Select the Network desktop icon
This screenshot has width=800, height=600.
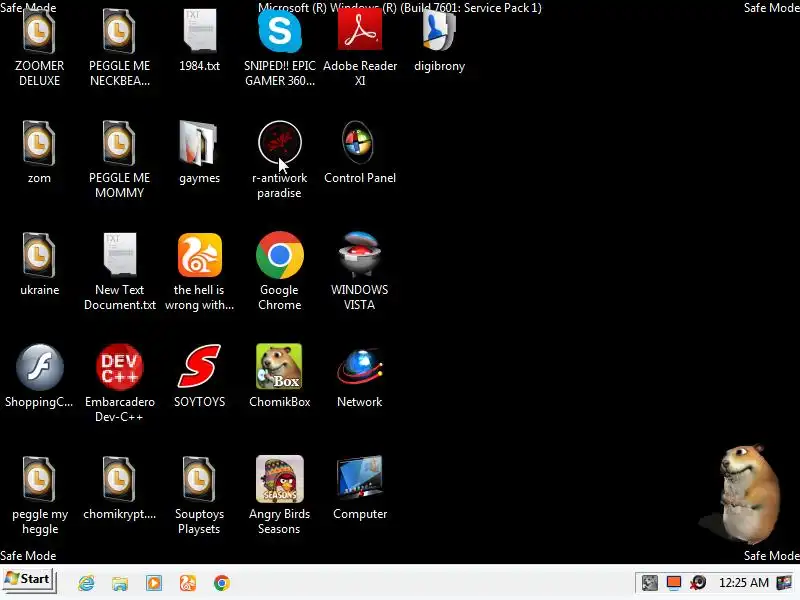[360, 366]
